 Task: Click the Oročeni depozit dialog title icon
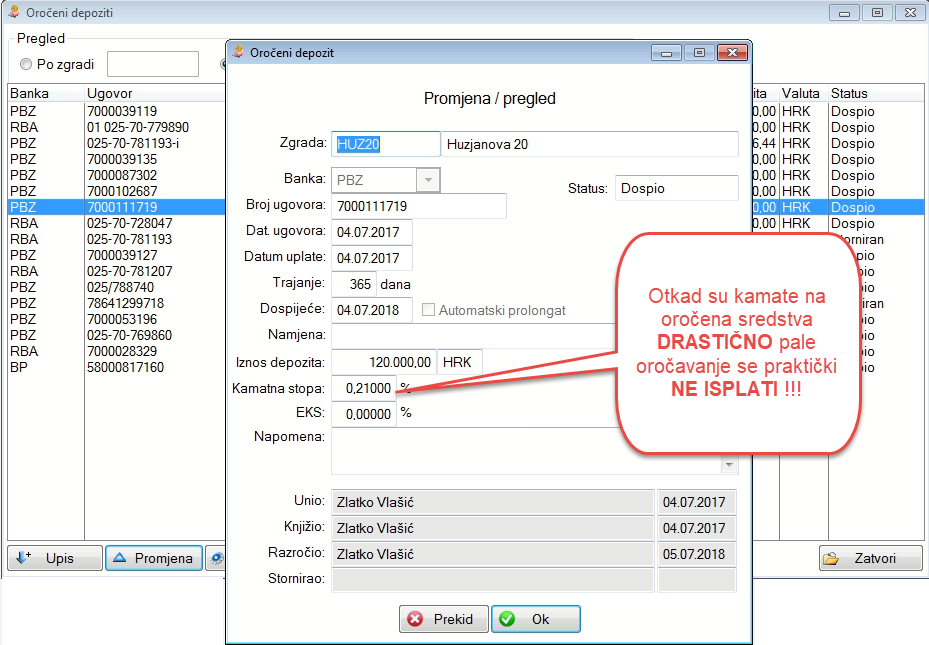[238, 52]
